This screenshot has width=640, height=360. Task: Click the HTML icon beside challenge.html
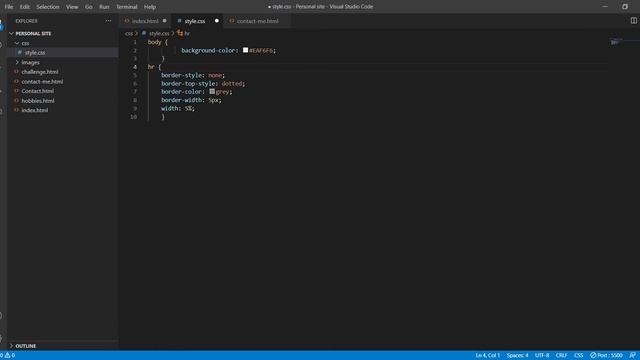[x=16, y=72]
